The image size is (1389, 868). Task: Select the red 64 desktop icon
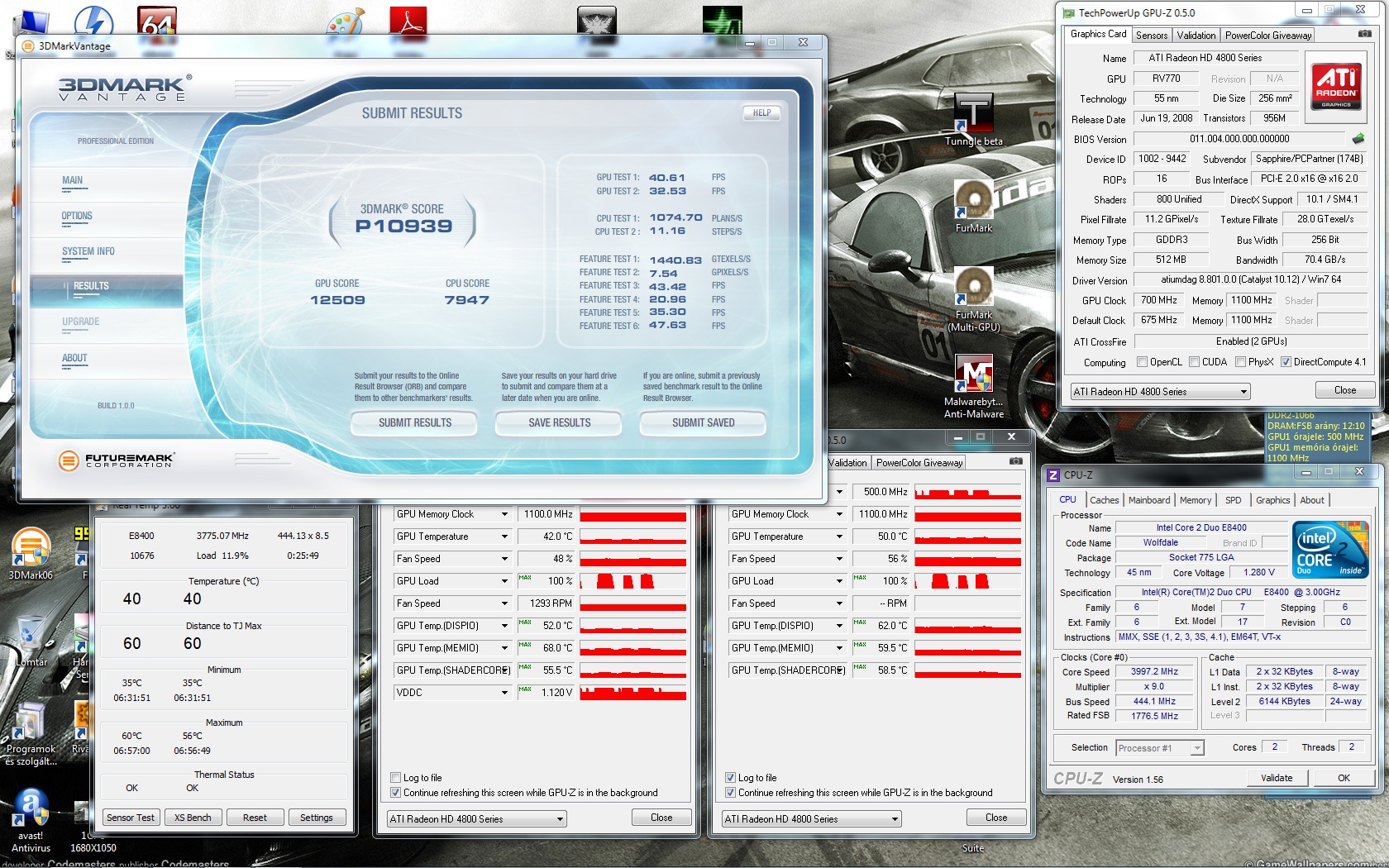(157, 23)
